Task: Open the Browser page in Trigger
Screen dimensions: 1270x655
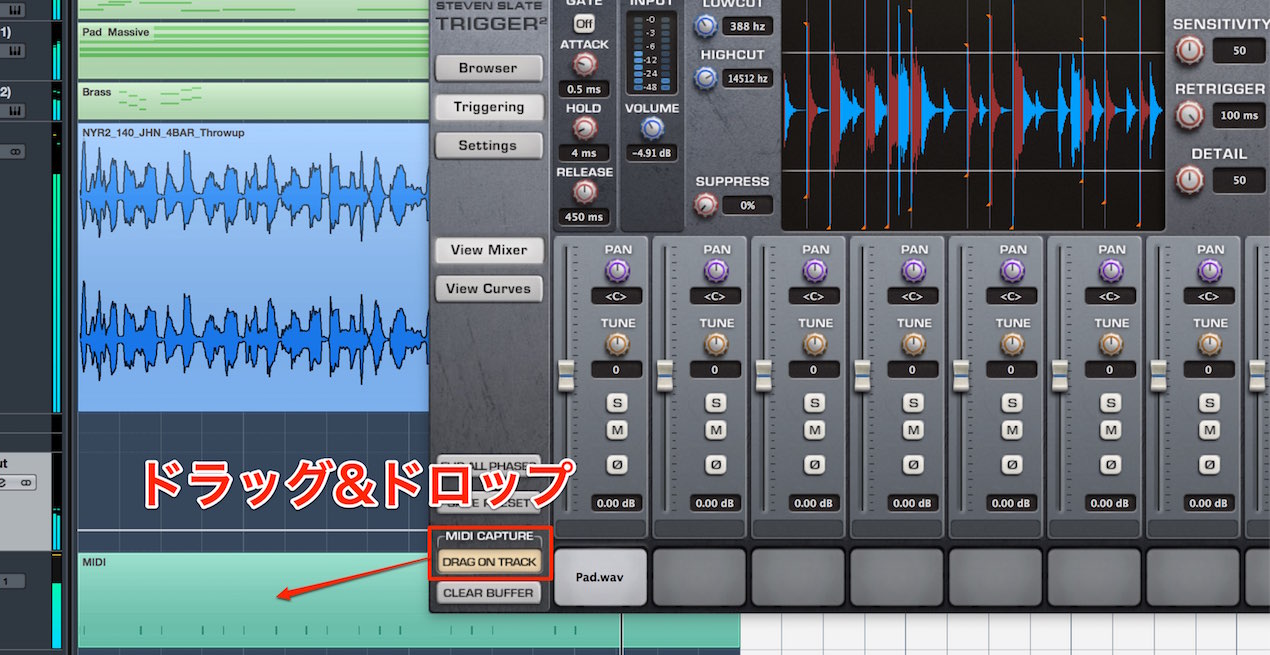Action: coord(488,68)
